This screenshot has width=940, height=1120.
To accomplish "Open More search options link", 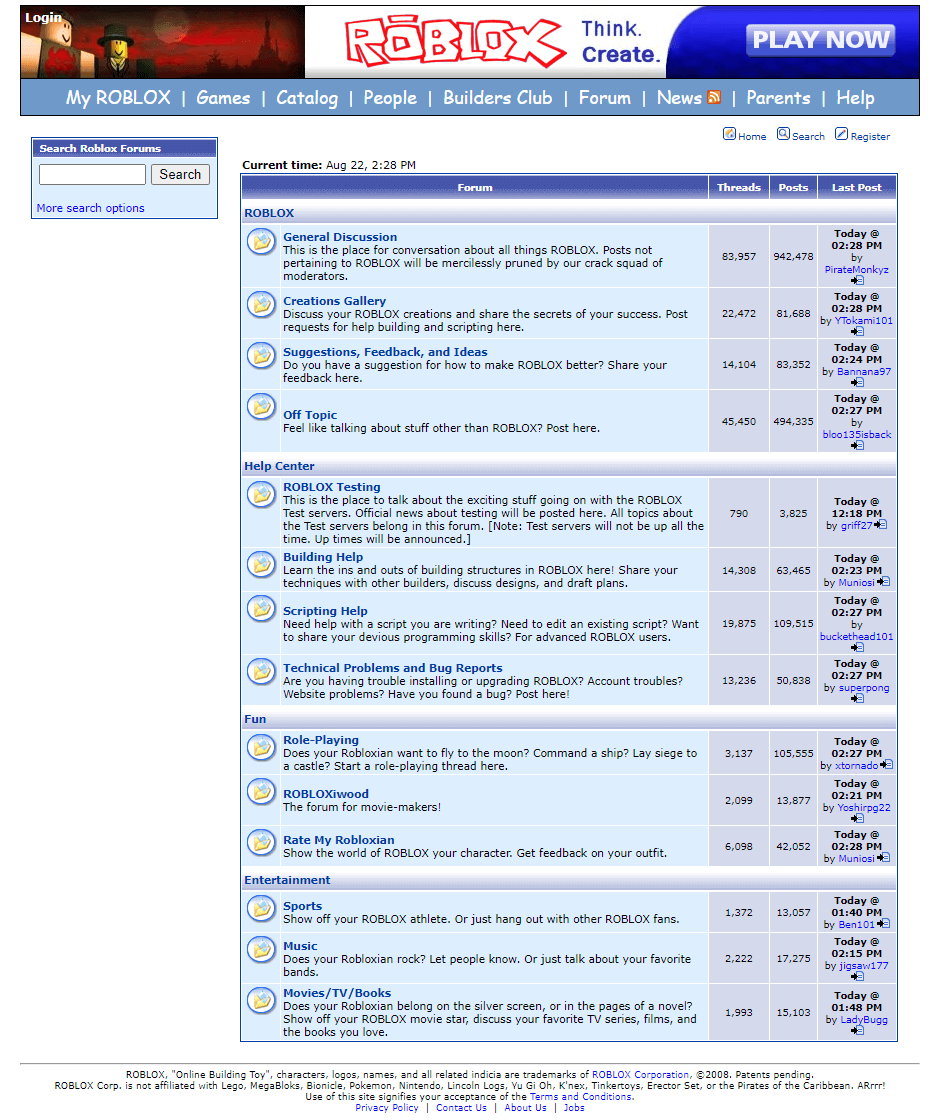I will pyautogui.click(x=90, y=208).
